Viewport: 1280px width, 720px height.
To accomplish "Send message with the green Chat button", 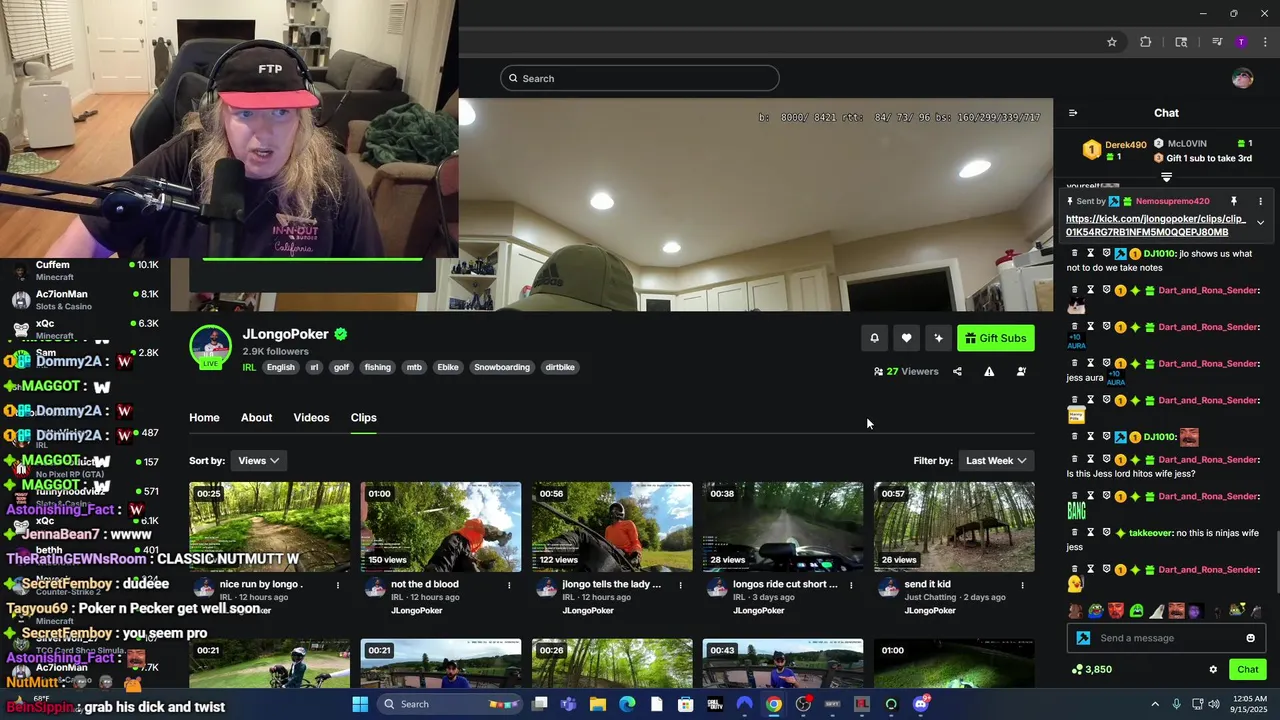I will click(1248, 669).
